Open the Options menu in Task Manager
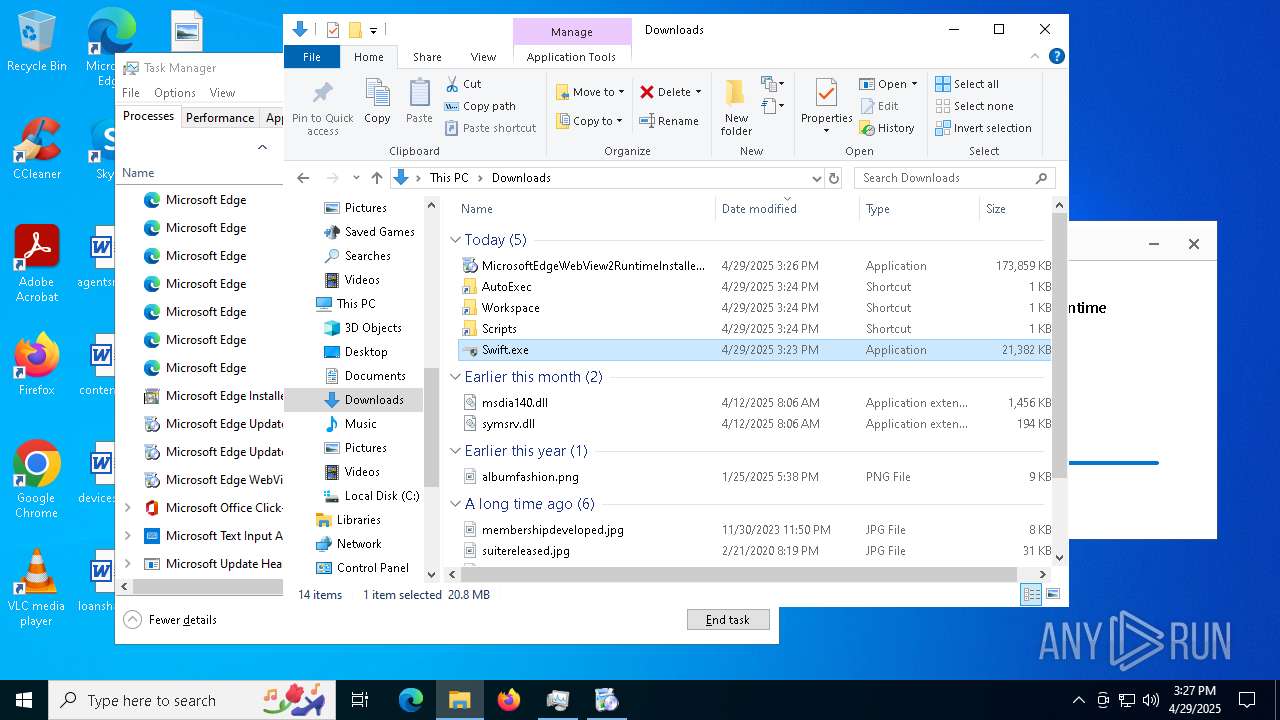The image size is (1280, 720). 175,93
